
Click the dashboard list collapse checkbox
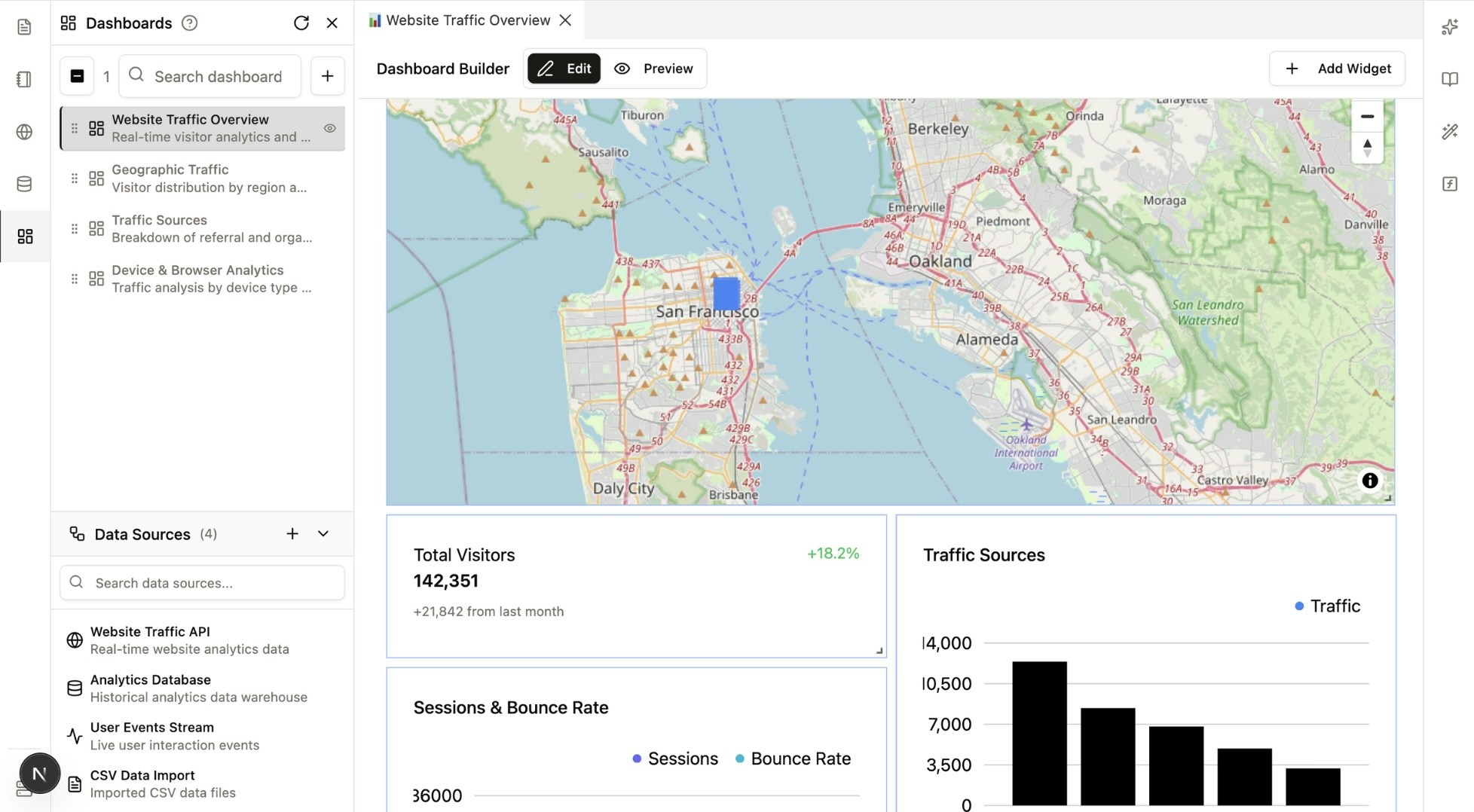[76, 75]
